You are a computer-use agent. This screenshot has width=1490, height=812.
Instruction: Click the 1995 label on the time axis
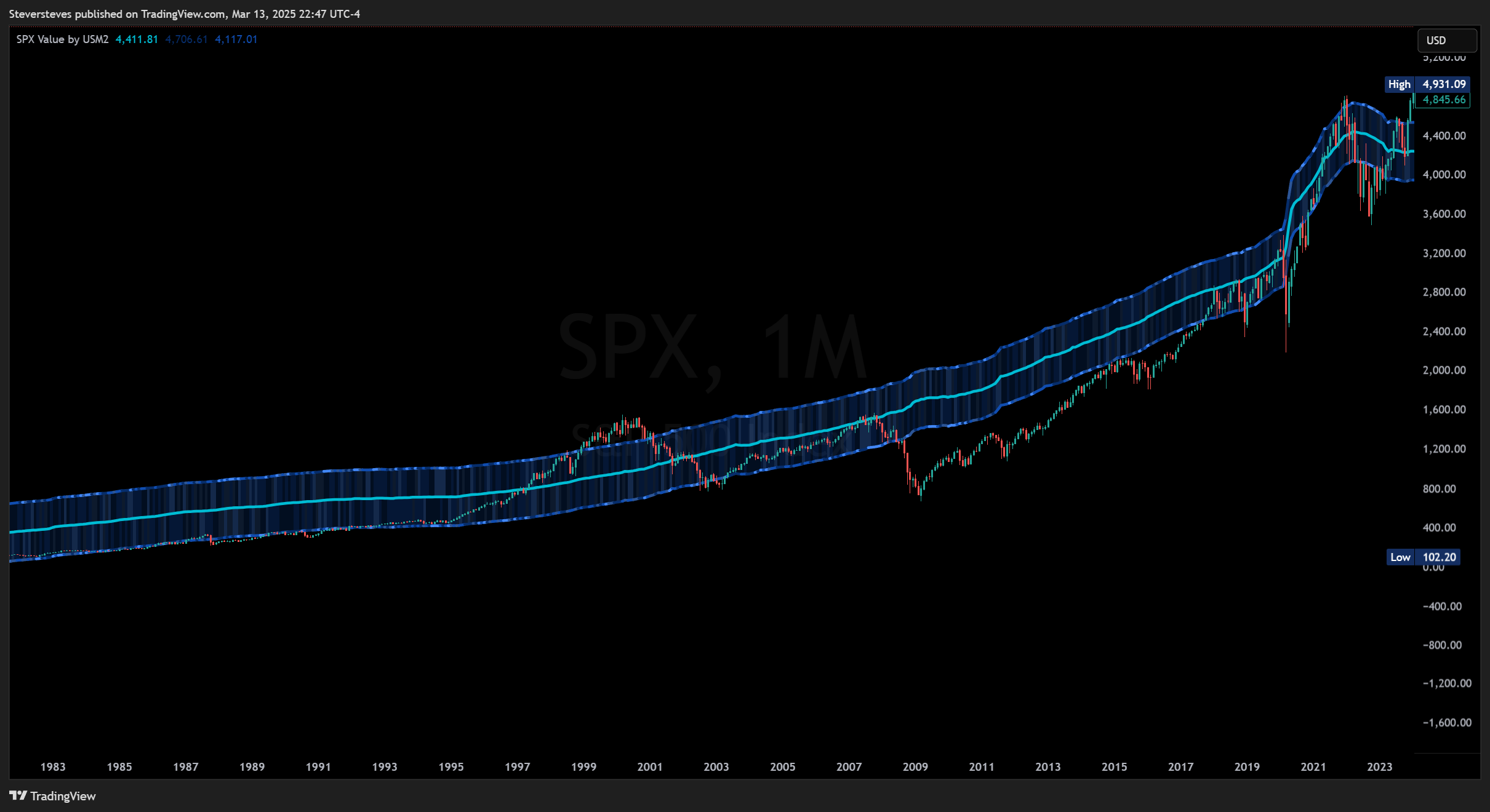(451, 767)
